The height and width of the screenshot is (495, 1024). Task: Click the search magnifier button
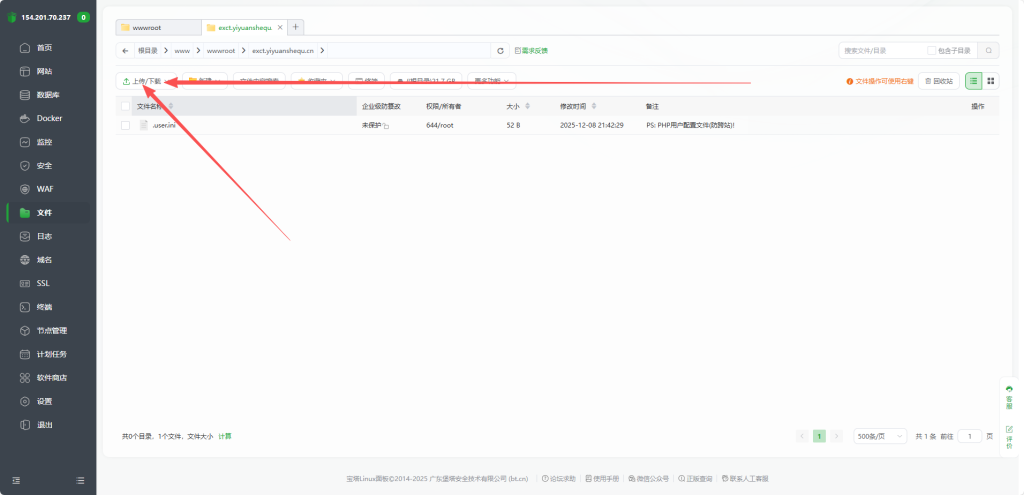[988, 50]
